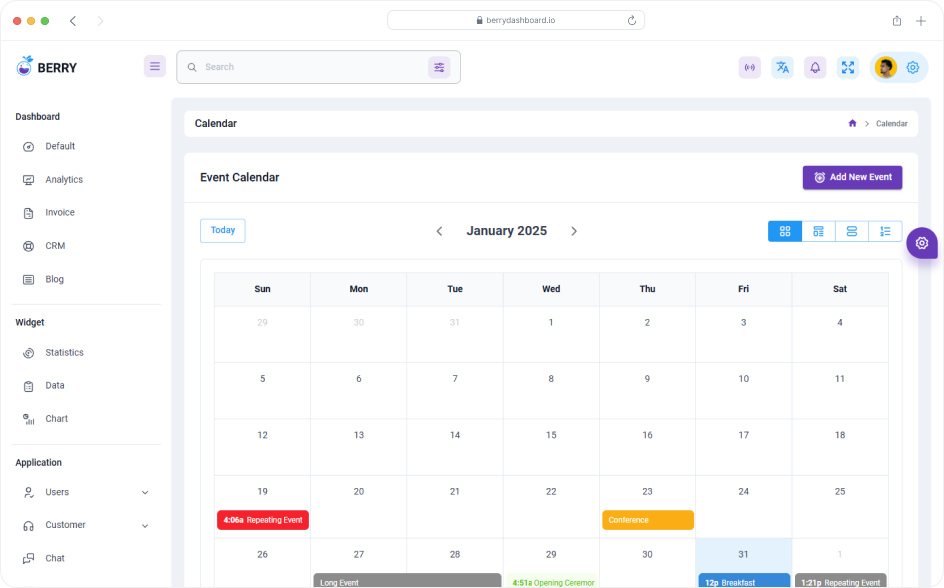Click the home breadcrumb icon
This screenshot has height=588, width=944.
[852, 123]
